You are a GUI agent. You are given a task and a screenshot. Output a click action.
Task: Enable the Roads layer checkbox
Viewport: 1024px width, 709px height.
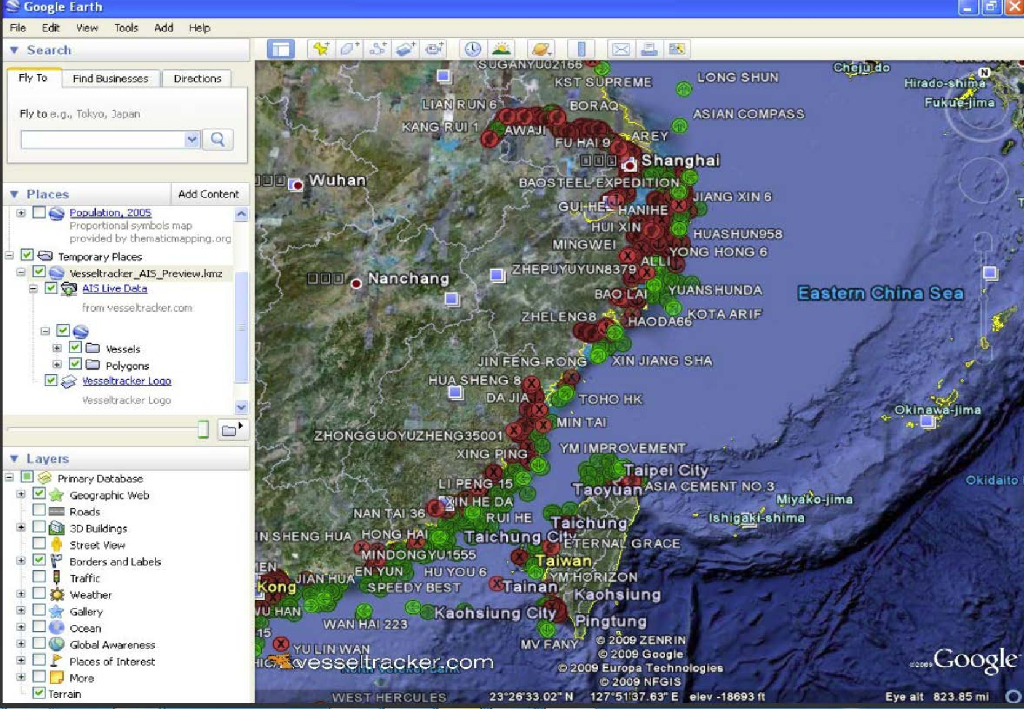click(x=39, y=511)
